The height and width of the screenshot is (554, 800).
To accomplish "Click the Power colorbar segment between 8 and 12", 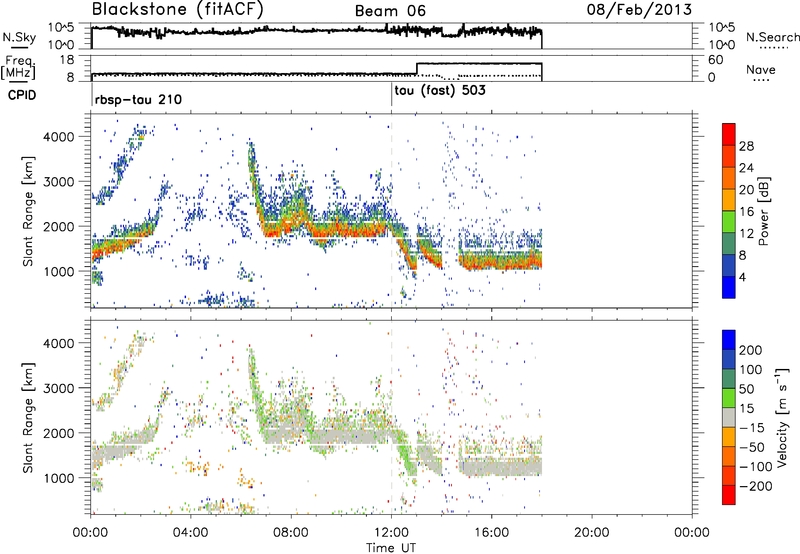I will pos(729,243).
